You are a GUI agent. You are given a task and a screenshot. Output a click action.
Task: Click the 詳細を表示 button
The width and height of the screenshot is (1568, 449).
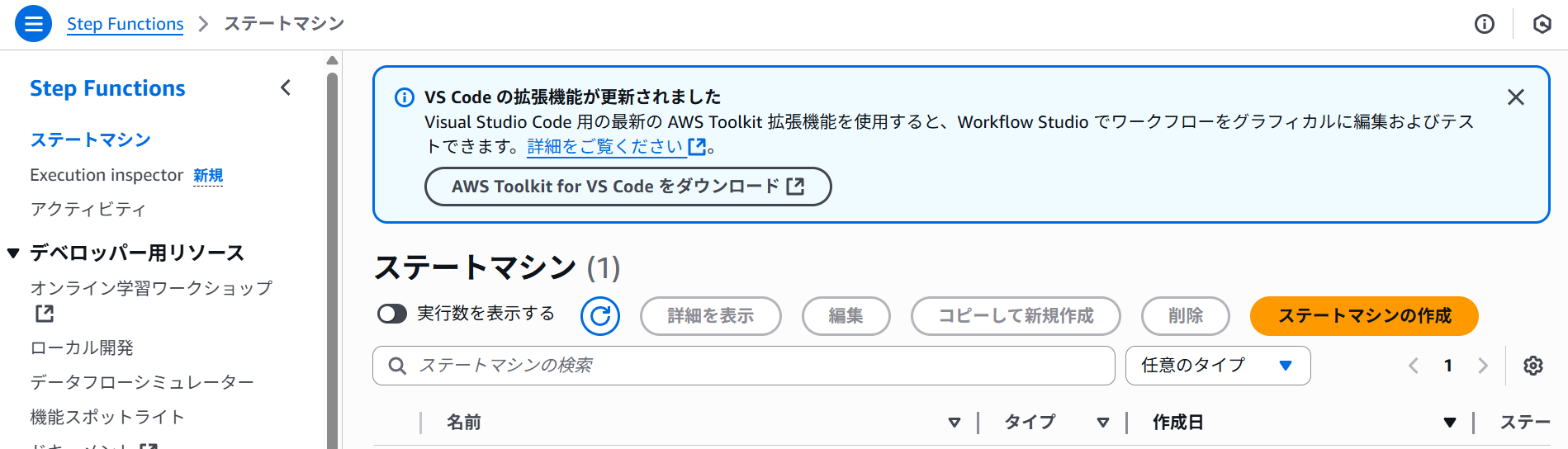711,316
